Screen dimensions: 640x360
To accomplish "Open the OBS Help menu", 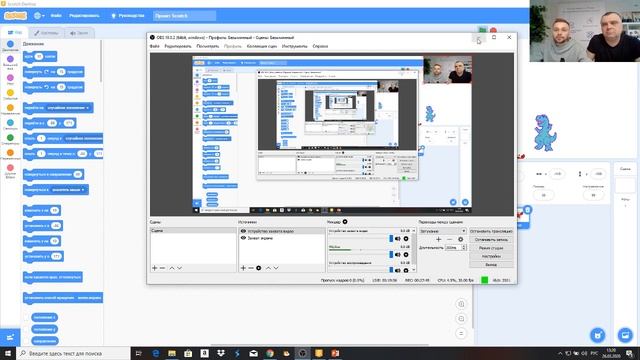I will click(320, 46).
